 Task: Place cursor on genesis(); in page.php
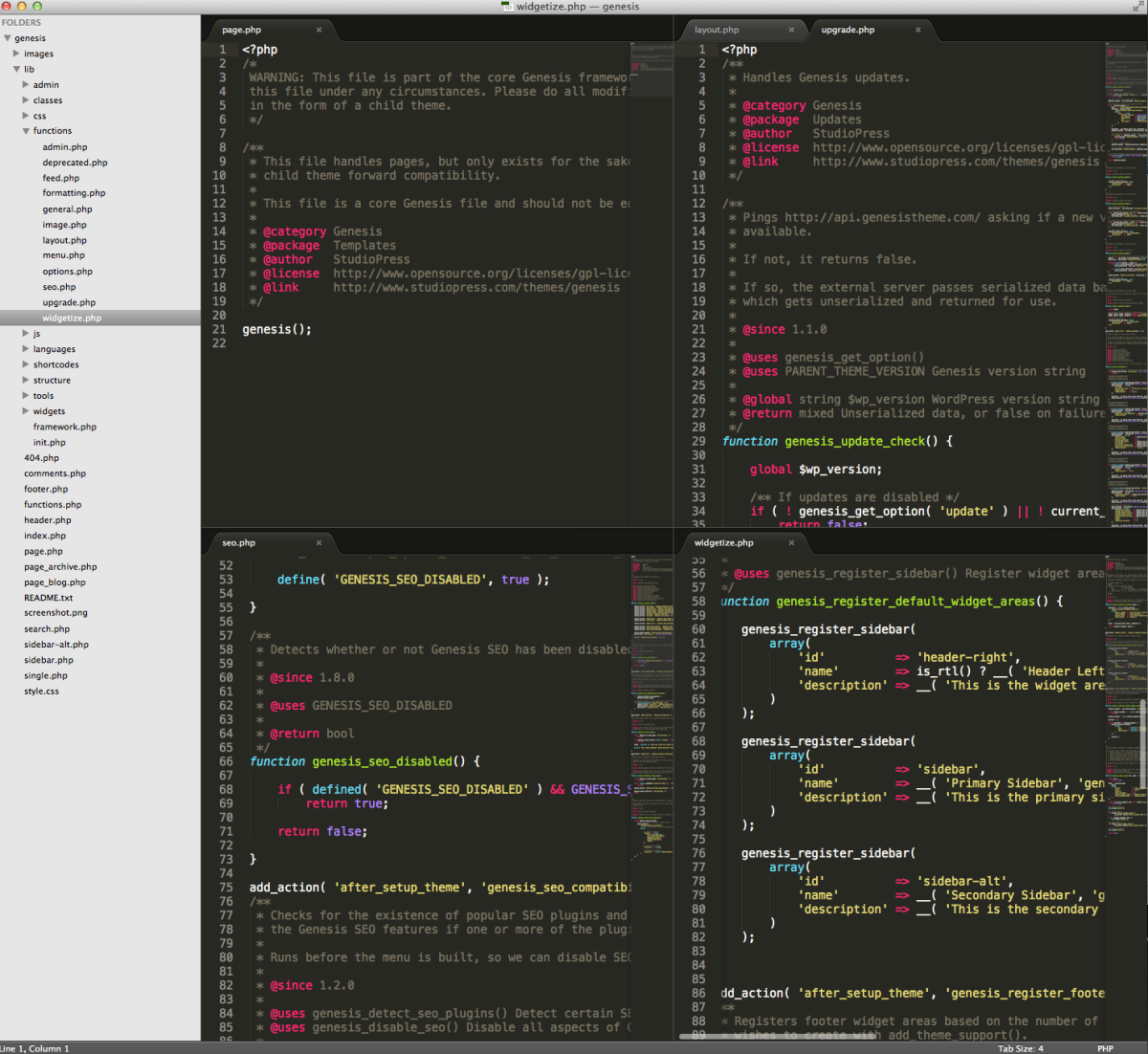pyautogui.click(x=276, y=329)
